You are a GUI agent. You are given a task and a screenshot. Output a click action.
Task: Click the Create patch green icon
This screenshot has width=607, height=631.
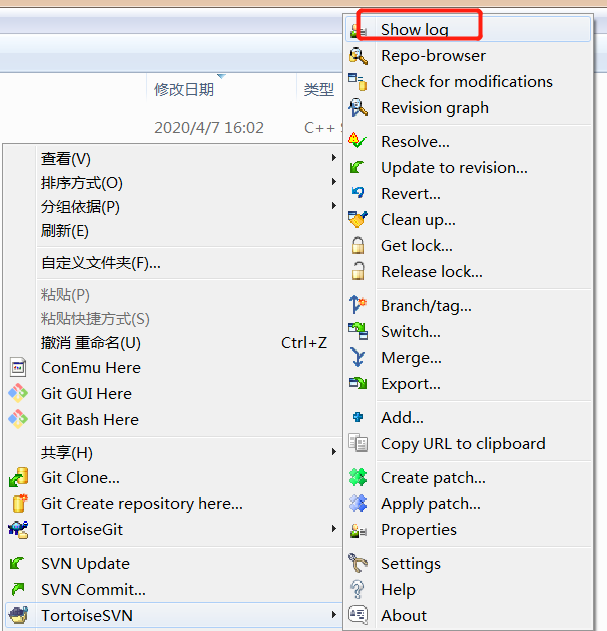[x=358, y=477]
